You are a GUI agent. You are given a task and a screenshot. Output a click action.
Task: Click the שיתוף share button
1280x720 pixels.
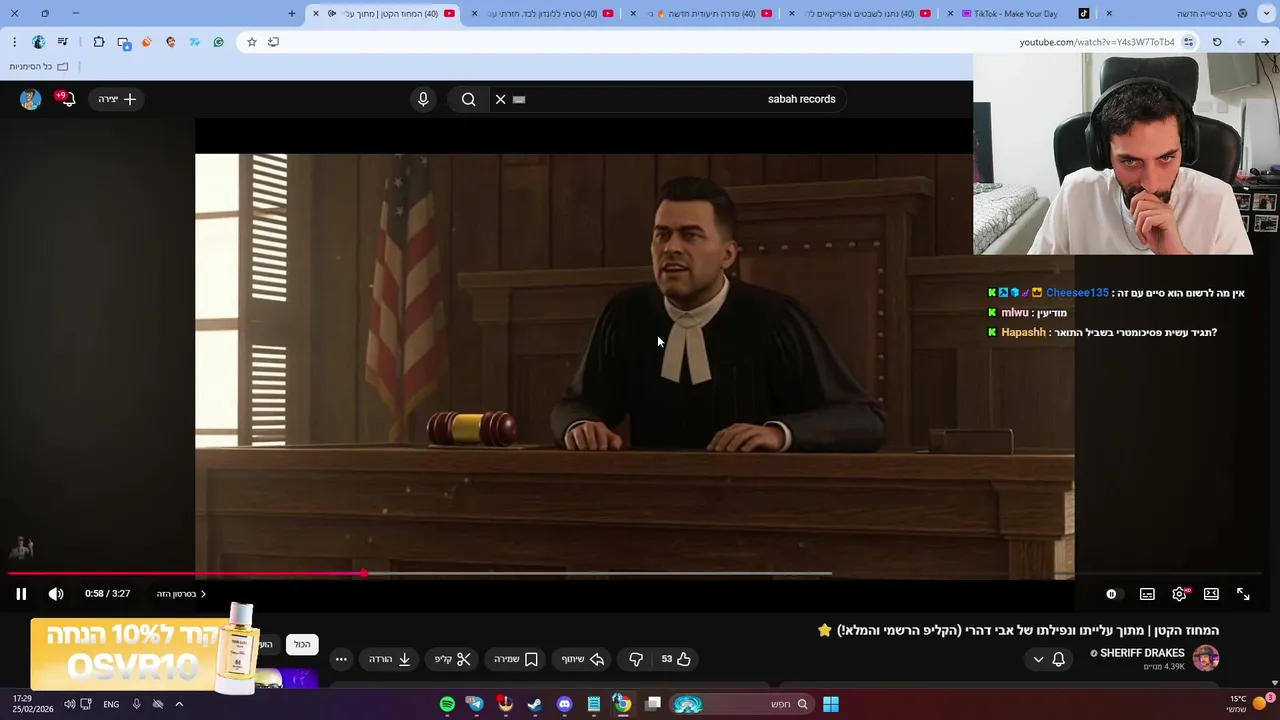coord(583,659)
